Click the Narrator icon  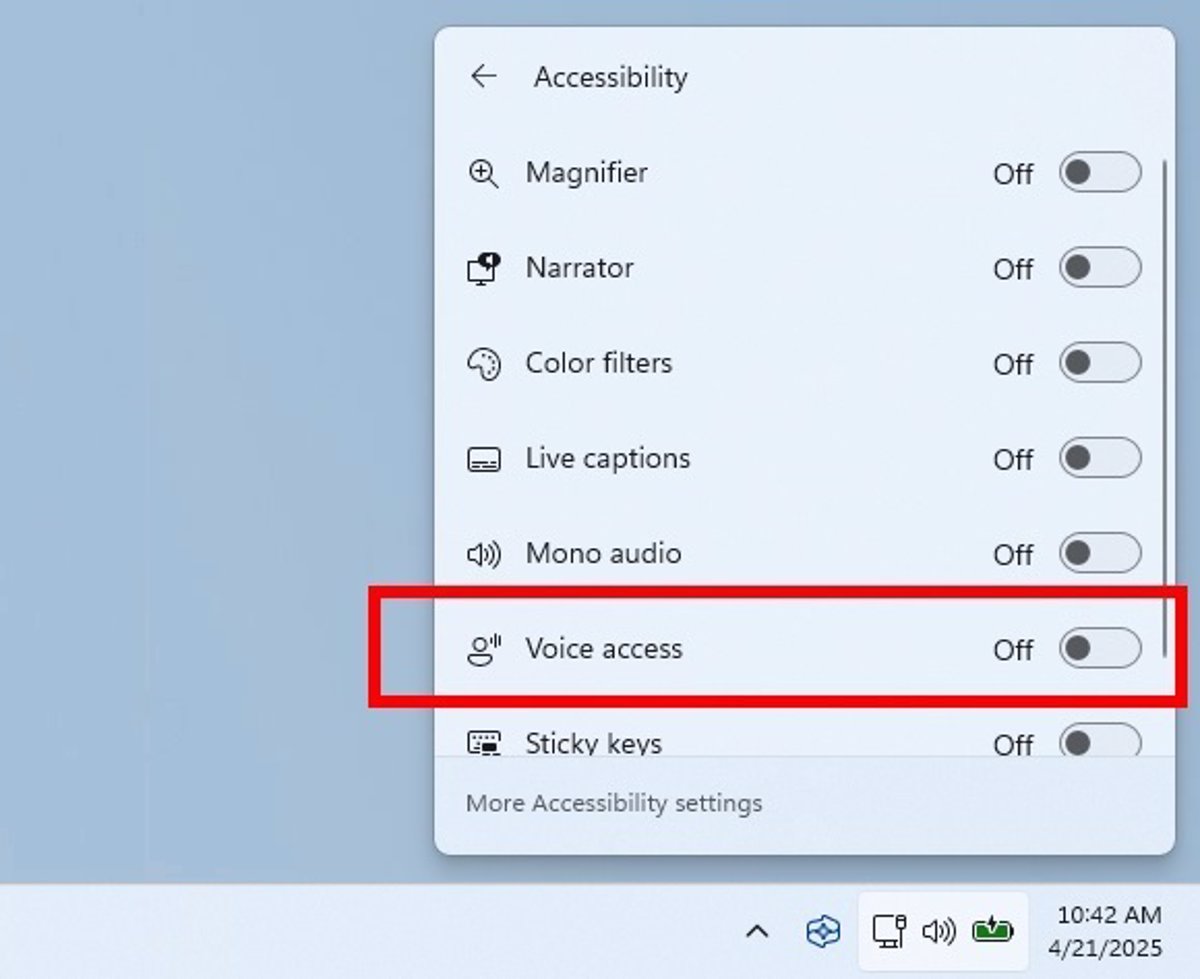coord(484,268)
